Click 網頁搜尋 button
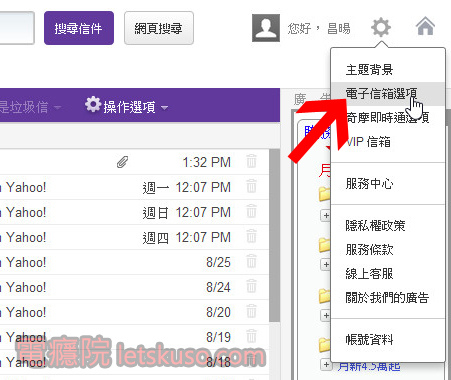Viewport: 451px width, 380px height. (x=159, y=28)
